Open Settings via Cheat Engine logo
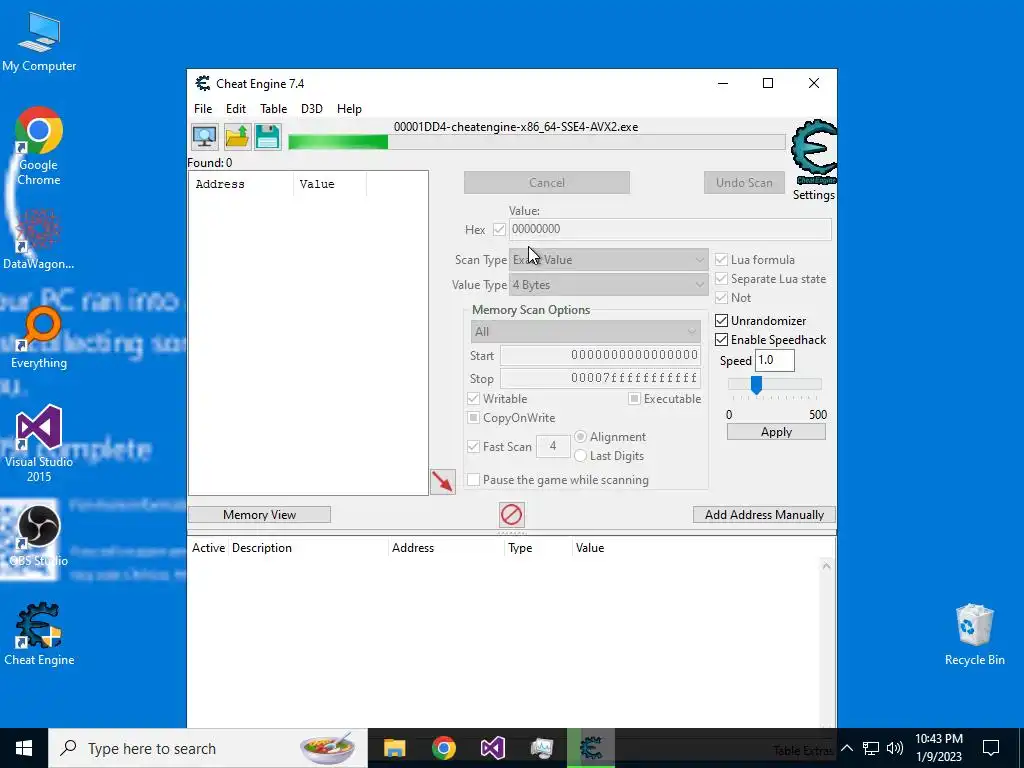This screenshot has width=1024, height=768. point(814,160)
